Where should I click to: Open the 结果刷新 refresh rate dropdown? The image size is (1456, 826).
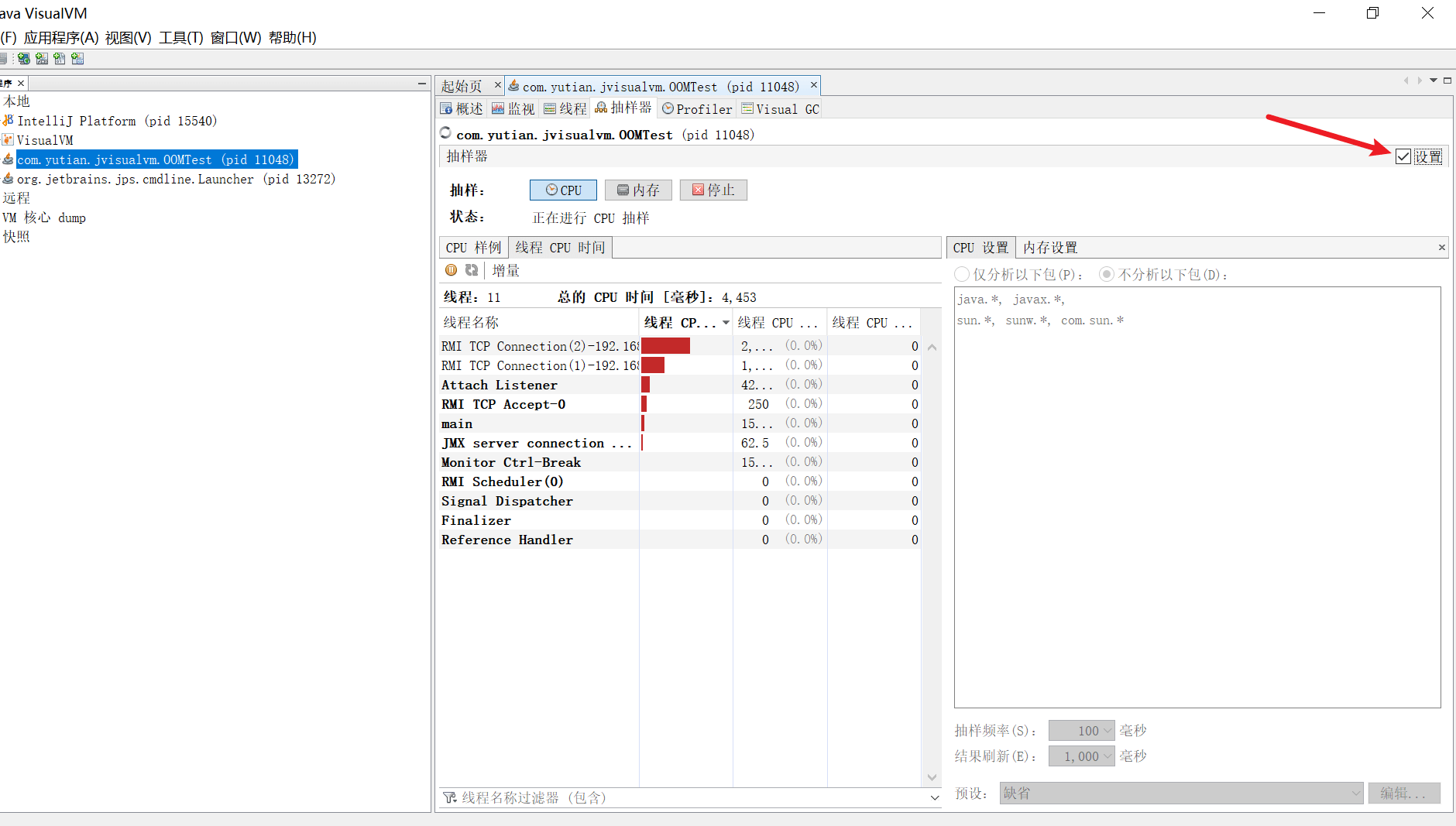point(1107,756)
